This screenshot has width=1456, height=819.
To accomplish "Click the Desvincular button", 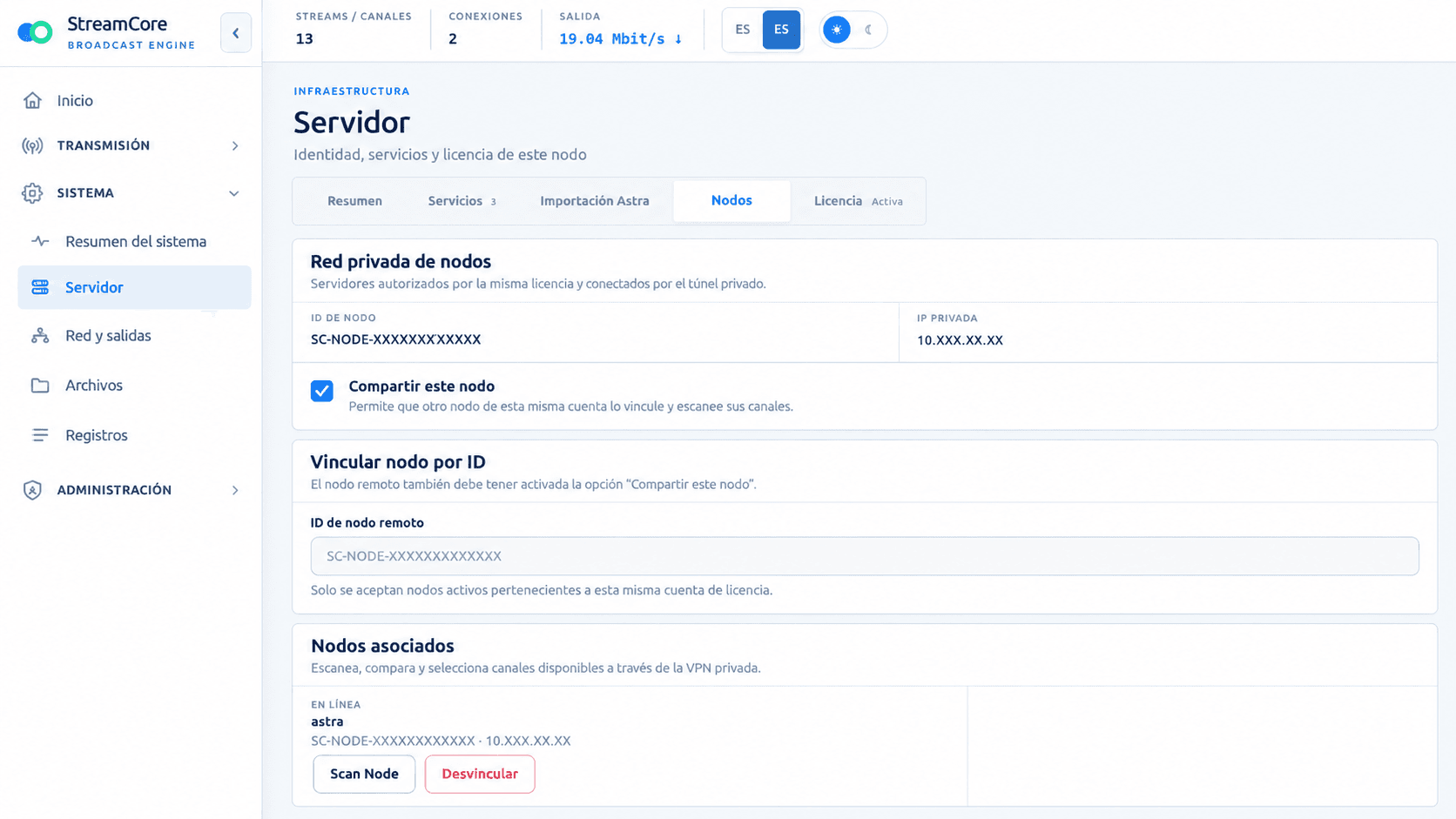I will 480,774.
